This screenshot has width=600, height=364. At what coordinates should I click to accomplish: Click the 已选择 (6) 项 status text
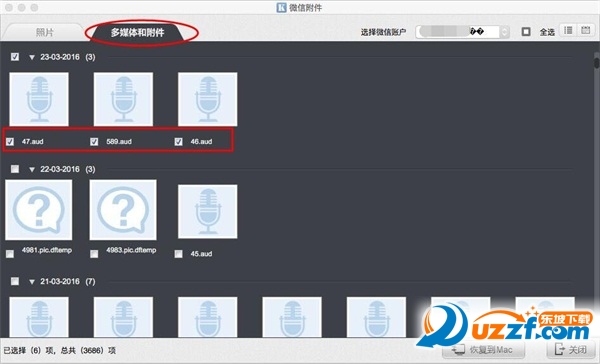tap(29, 350)
